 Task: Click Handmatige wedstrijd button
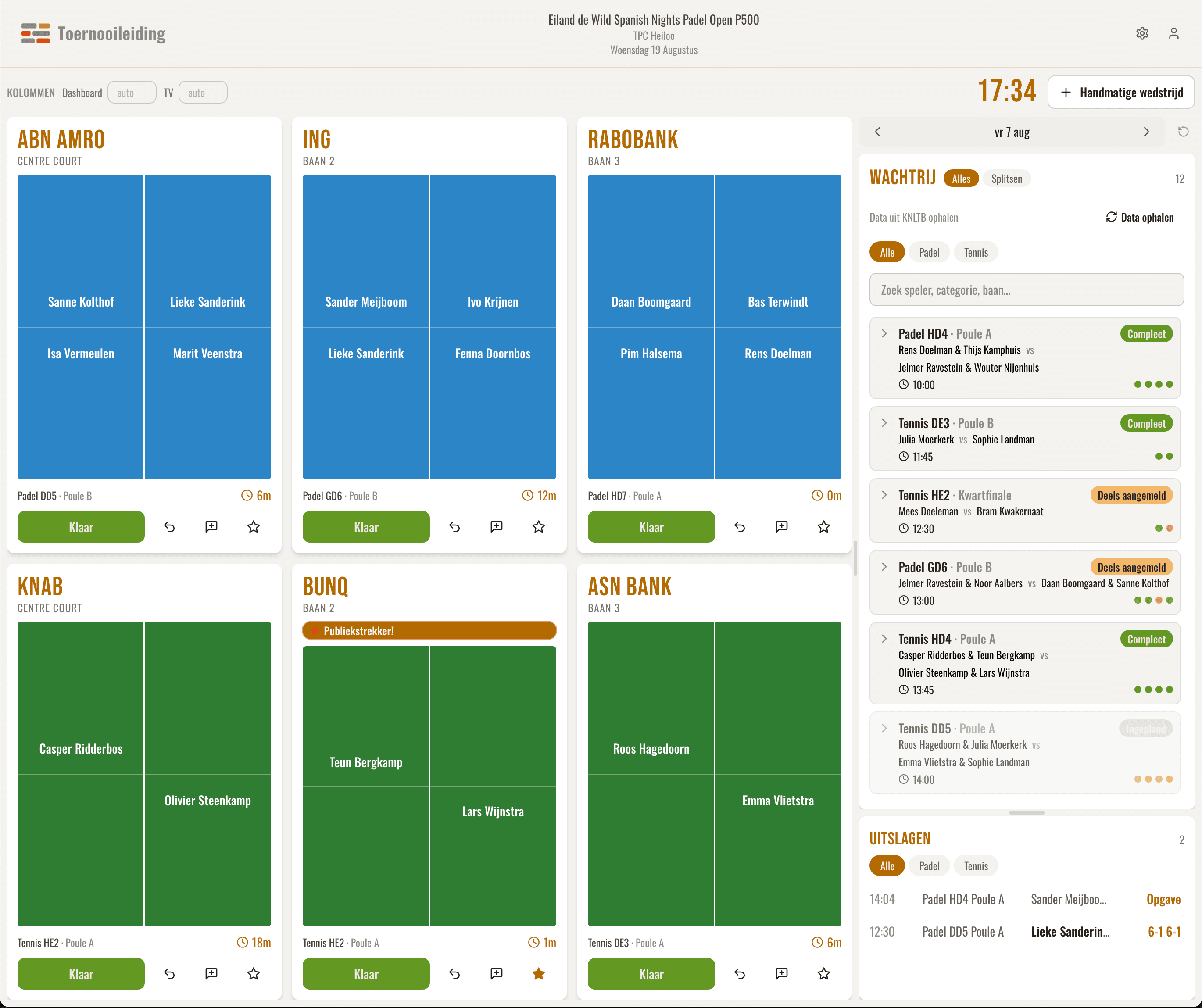(x=1121, y=93)
